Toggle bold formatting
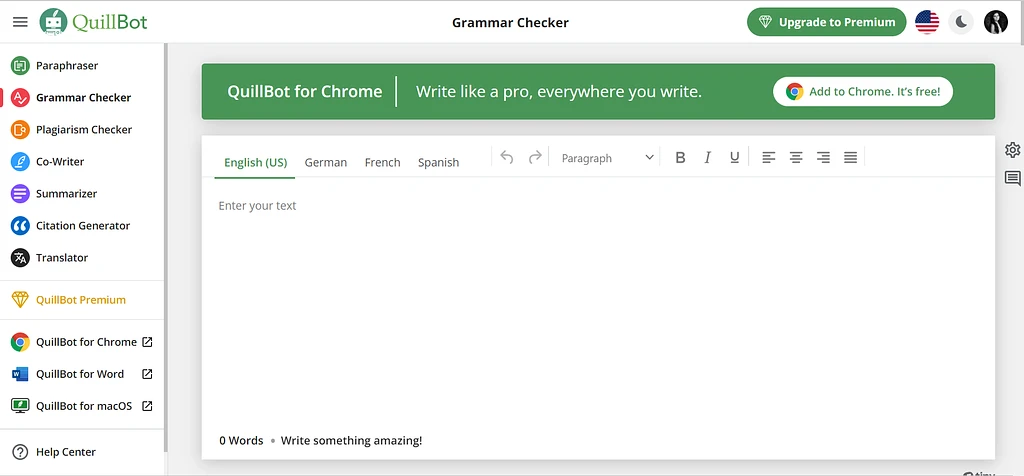The image size is (1024, 476). pos(680,157)
